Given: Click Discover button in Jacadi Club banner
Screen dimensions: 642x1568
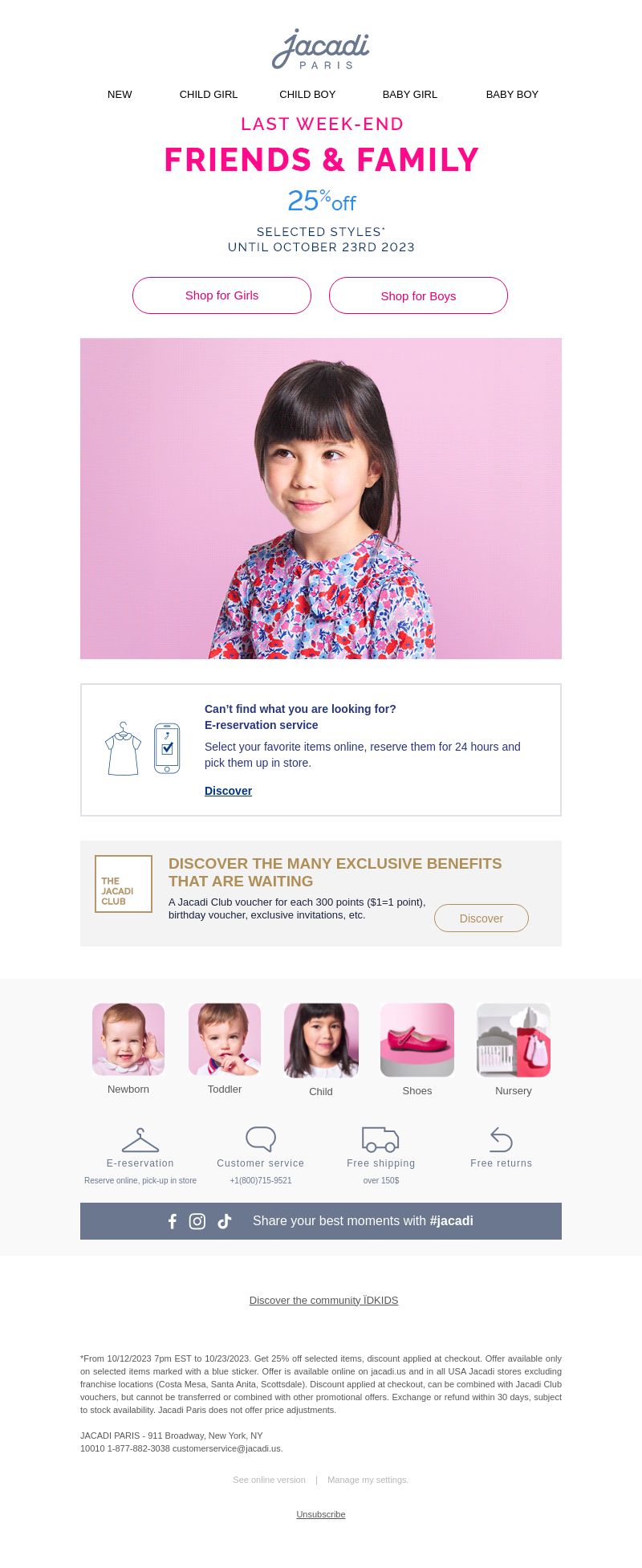Looking at the screenshot, I should [x=481, y=918].
